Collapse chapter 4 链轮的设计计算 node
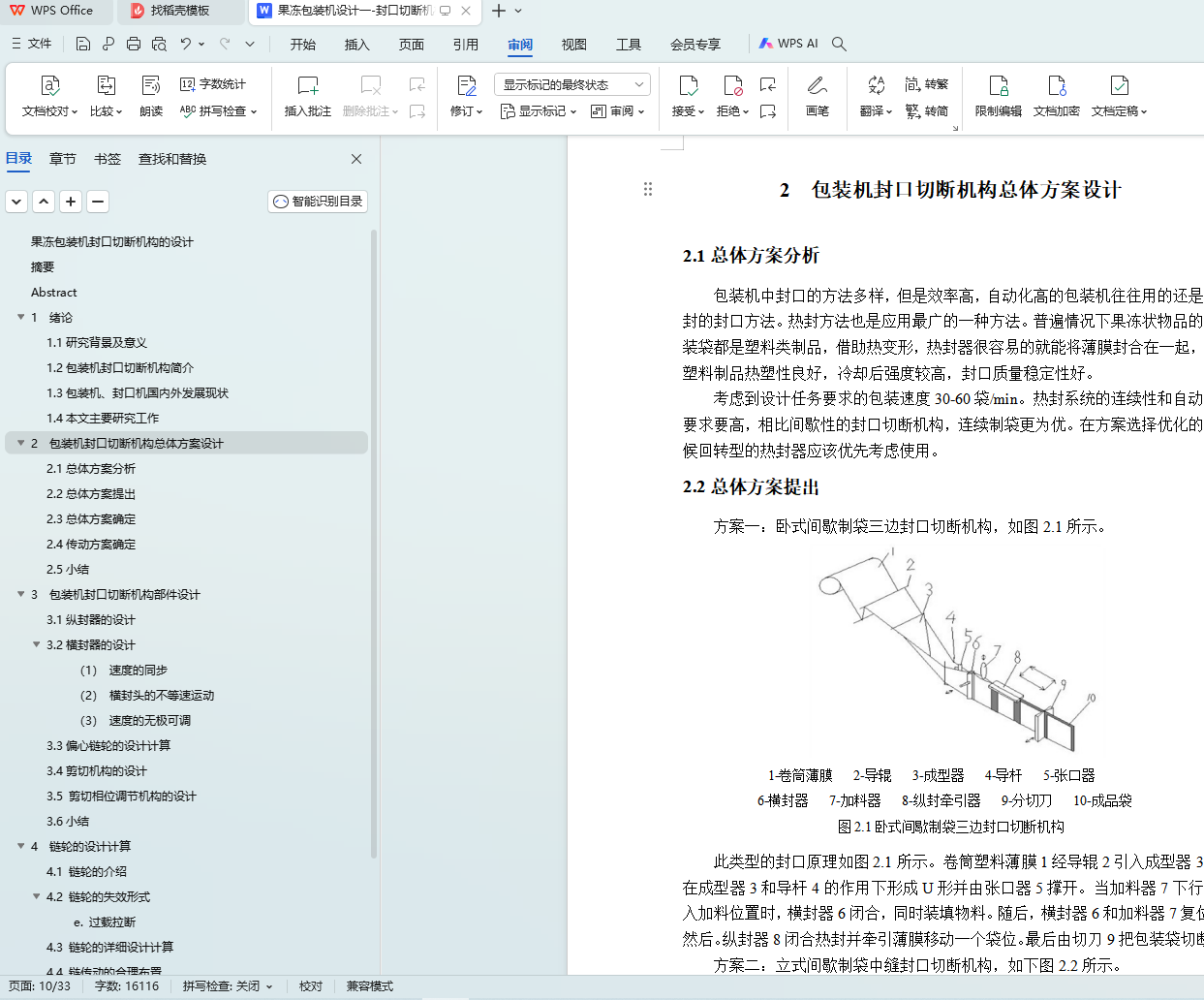Screen dimensions: 1204x1000 (x=21, y=846)
